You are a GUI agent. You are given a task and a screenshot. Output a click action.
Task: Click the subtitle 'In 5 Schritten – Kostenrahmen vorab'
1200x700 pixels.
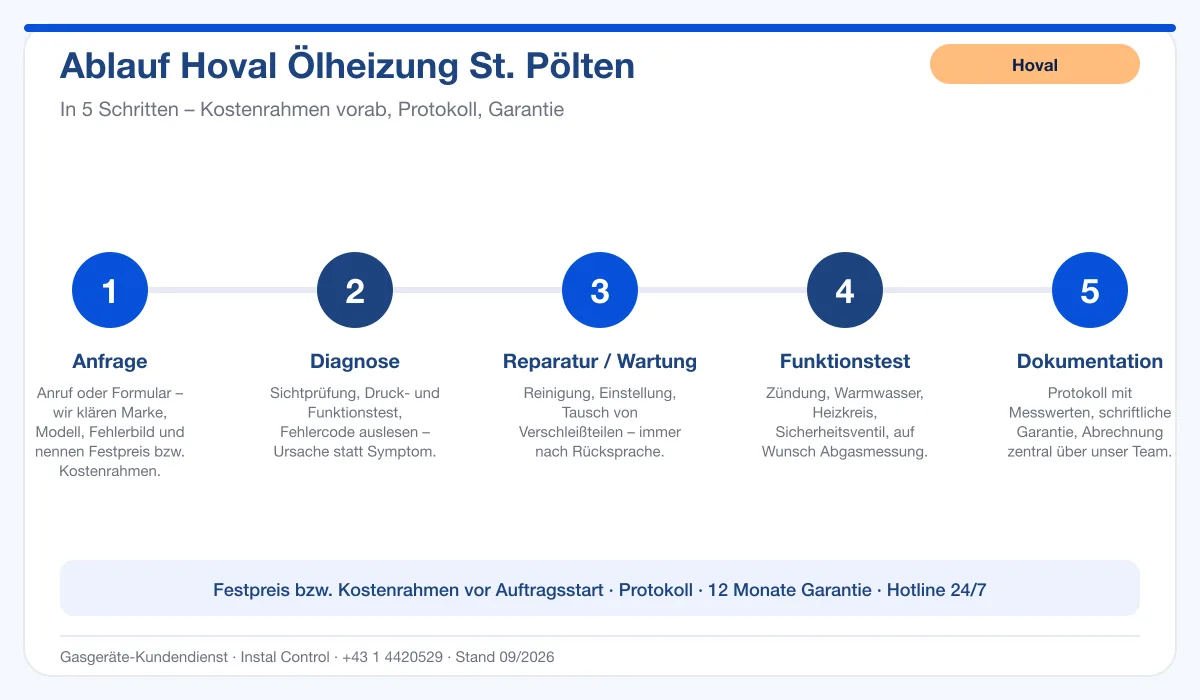[312, 110]
